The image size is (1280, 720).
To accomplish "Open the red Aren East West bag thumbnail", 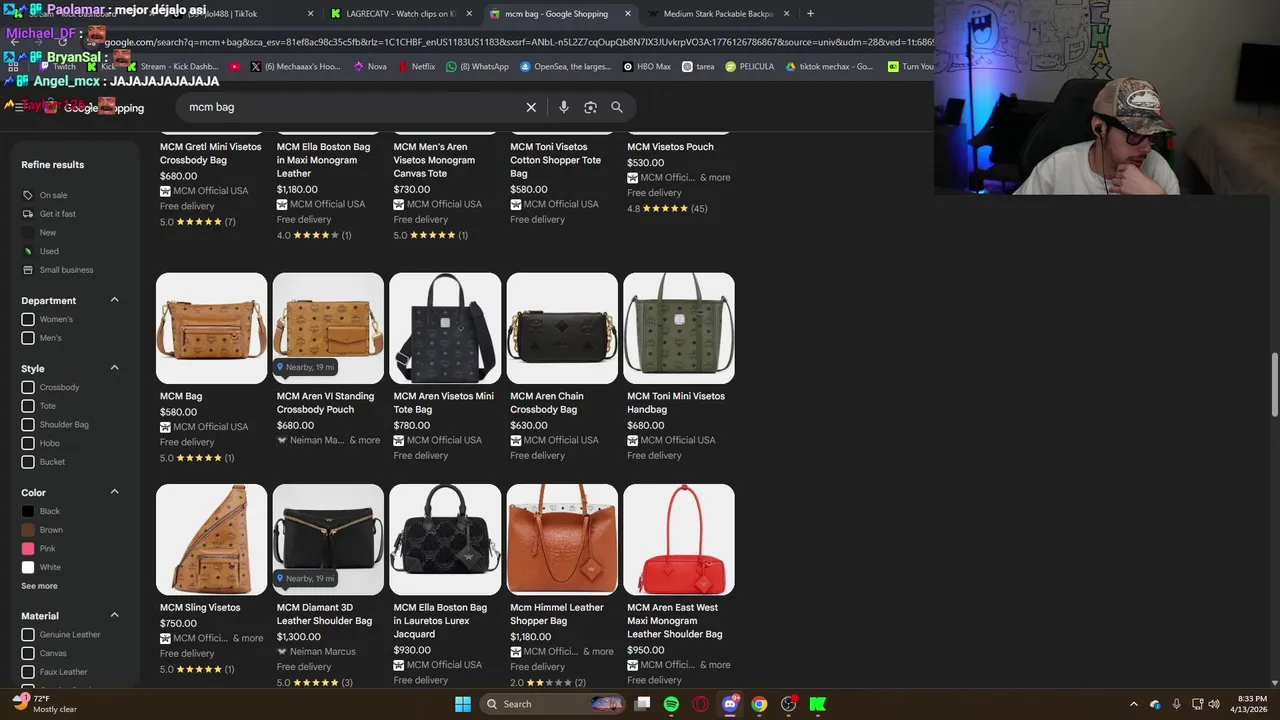I will point(679,540).
